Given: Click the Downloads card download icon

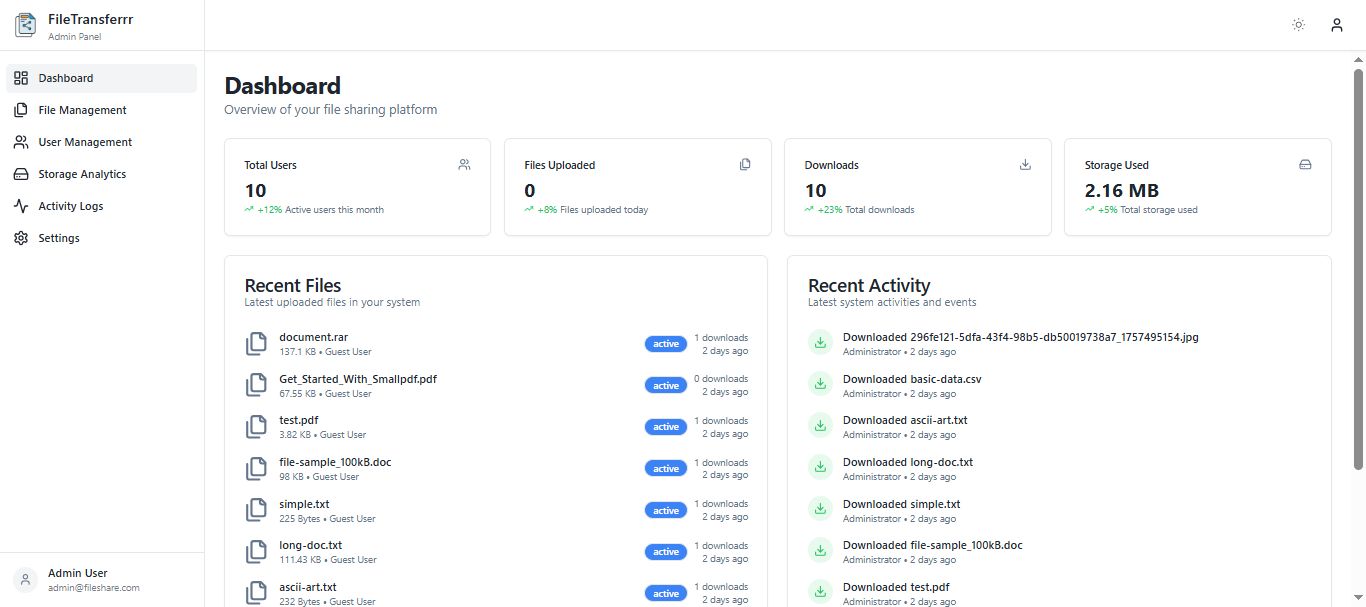Looking at the screenshot, I should point(1025,165).
